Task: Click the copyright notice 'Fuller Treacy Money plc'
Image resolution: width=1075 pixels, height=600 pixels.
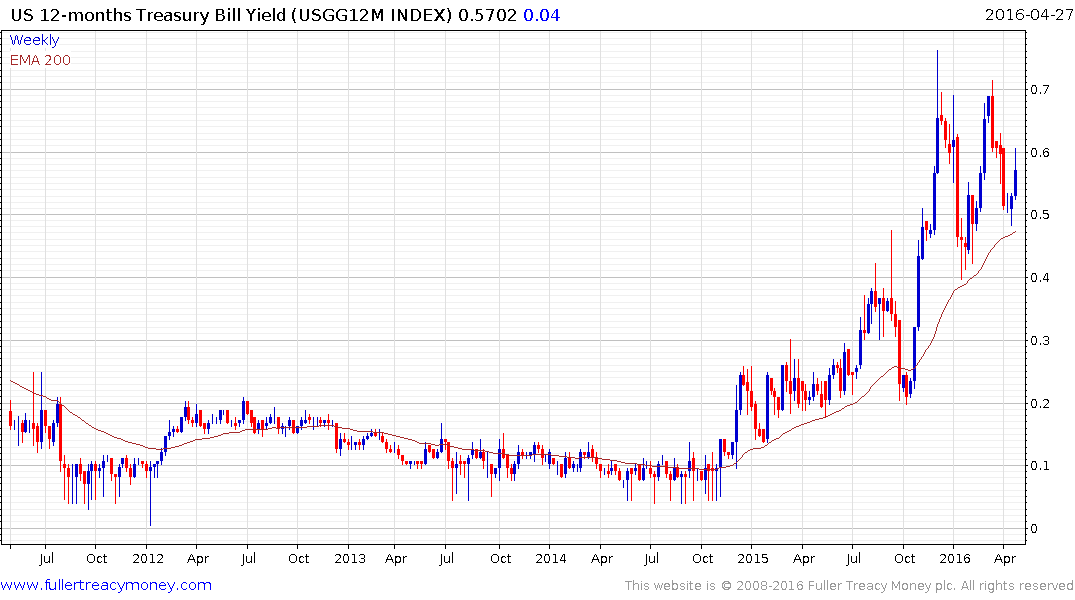Action: point(882,586)
